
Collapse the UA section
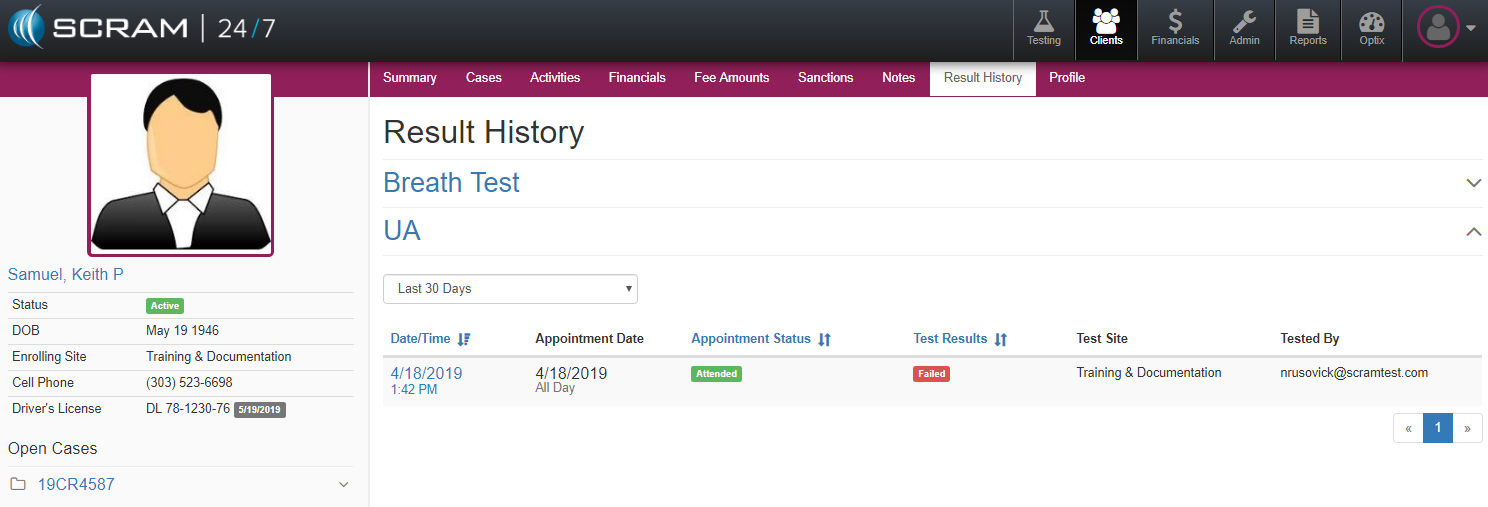pos(1472,232)
